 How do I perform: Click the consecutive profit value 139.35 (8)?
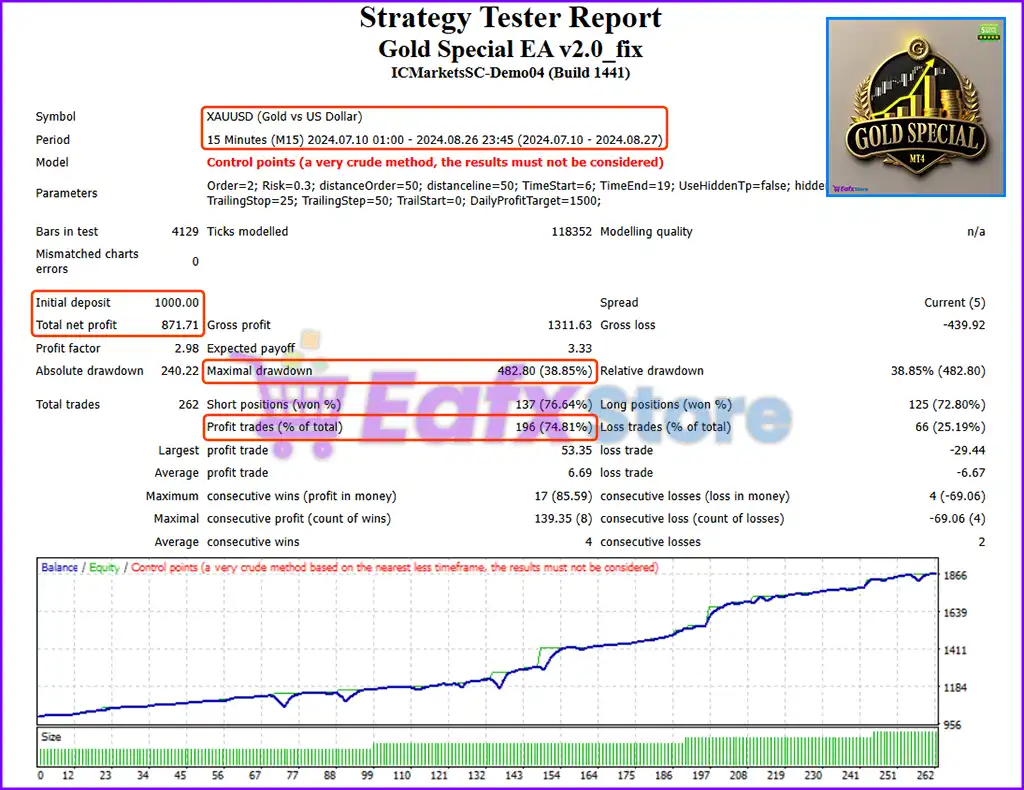tap(563, 518)
